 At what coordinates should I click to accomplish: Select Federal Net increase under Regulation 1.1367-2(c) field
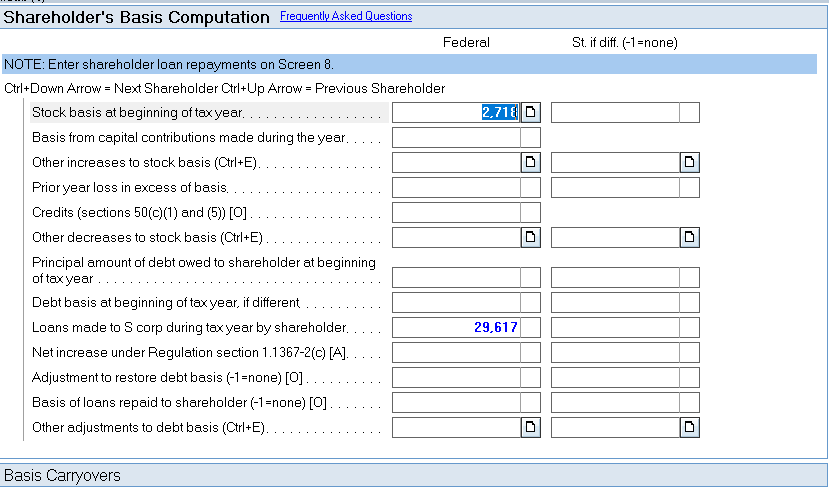point(456,352)
